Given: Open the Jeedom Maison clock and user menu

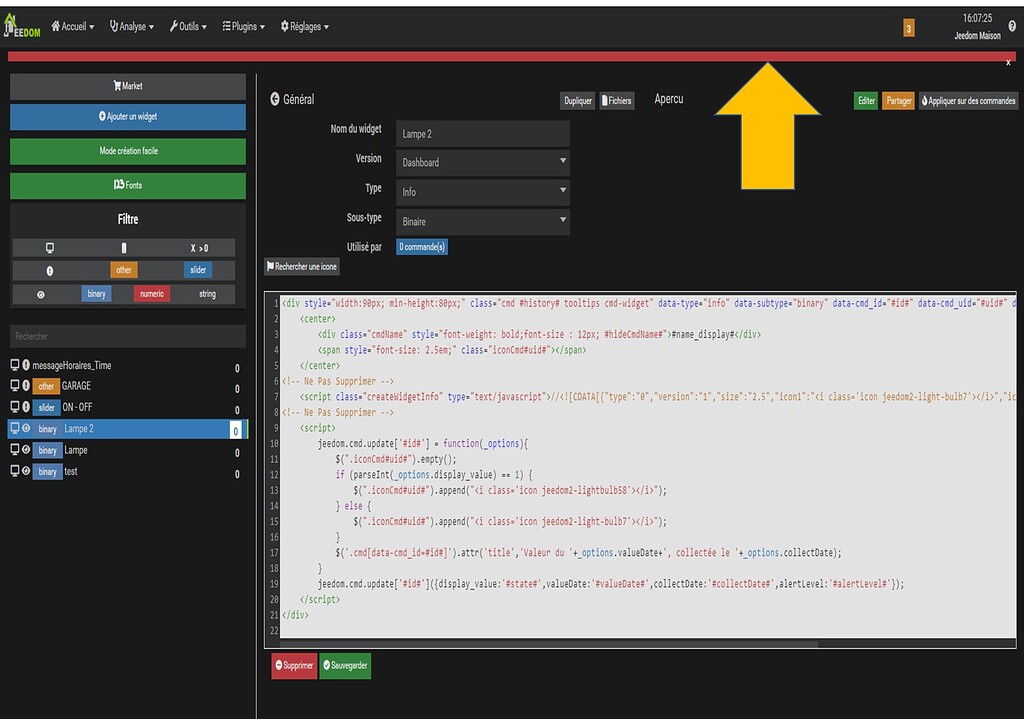Looking at the screenshot, I should pyautogui.click(x=977, y=27).
